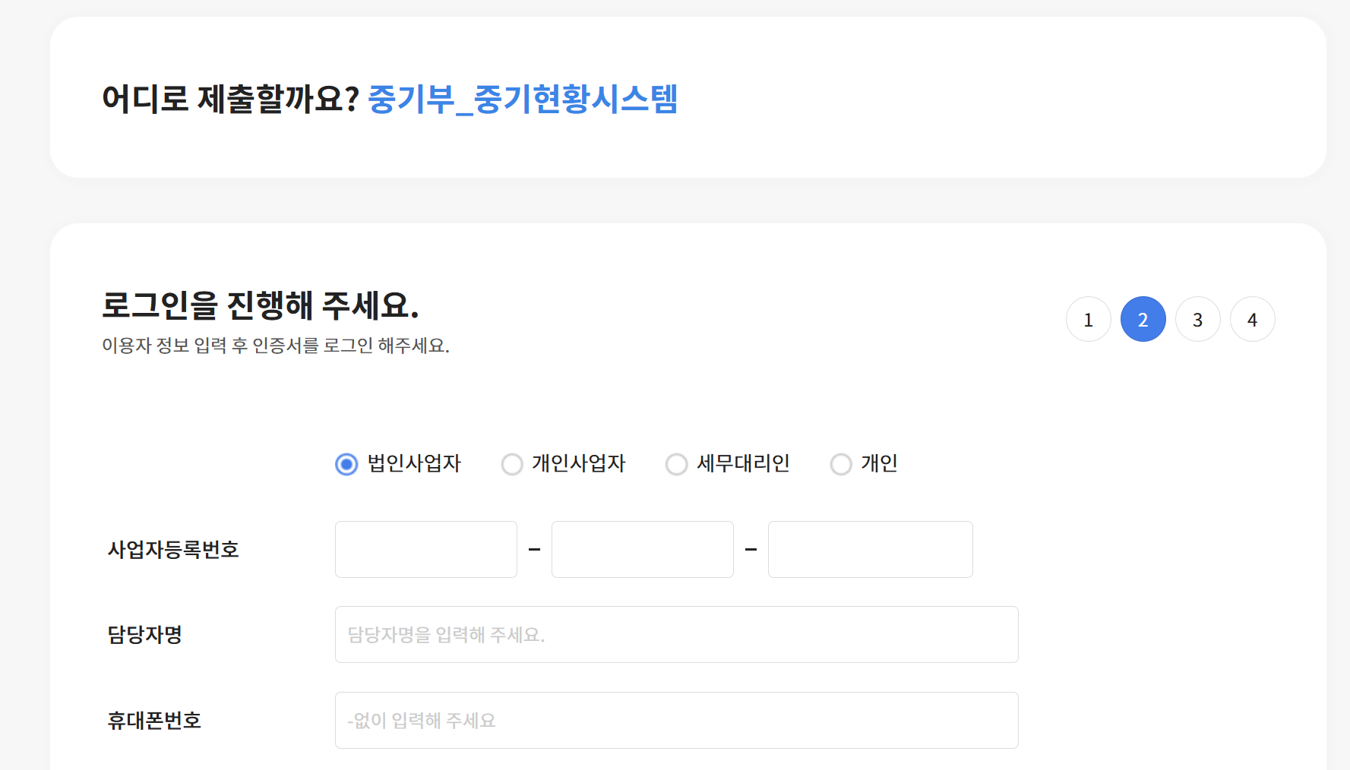
Task: Click the last 사업자등록번호 input box
Action: point(870,549)
